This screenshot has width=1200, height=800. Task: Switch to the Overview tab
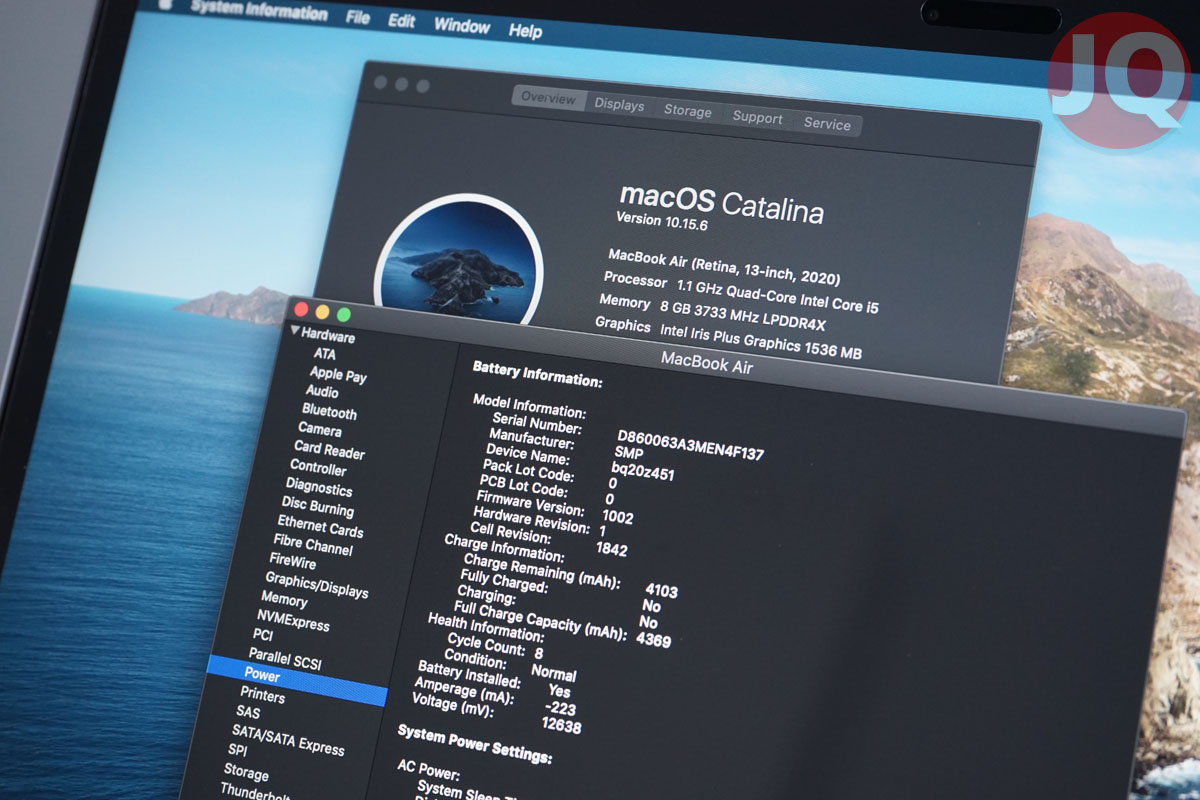(548, 98)
